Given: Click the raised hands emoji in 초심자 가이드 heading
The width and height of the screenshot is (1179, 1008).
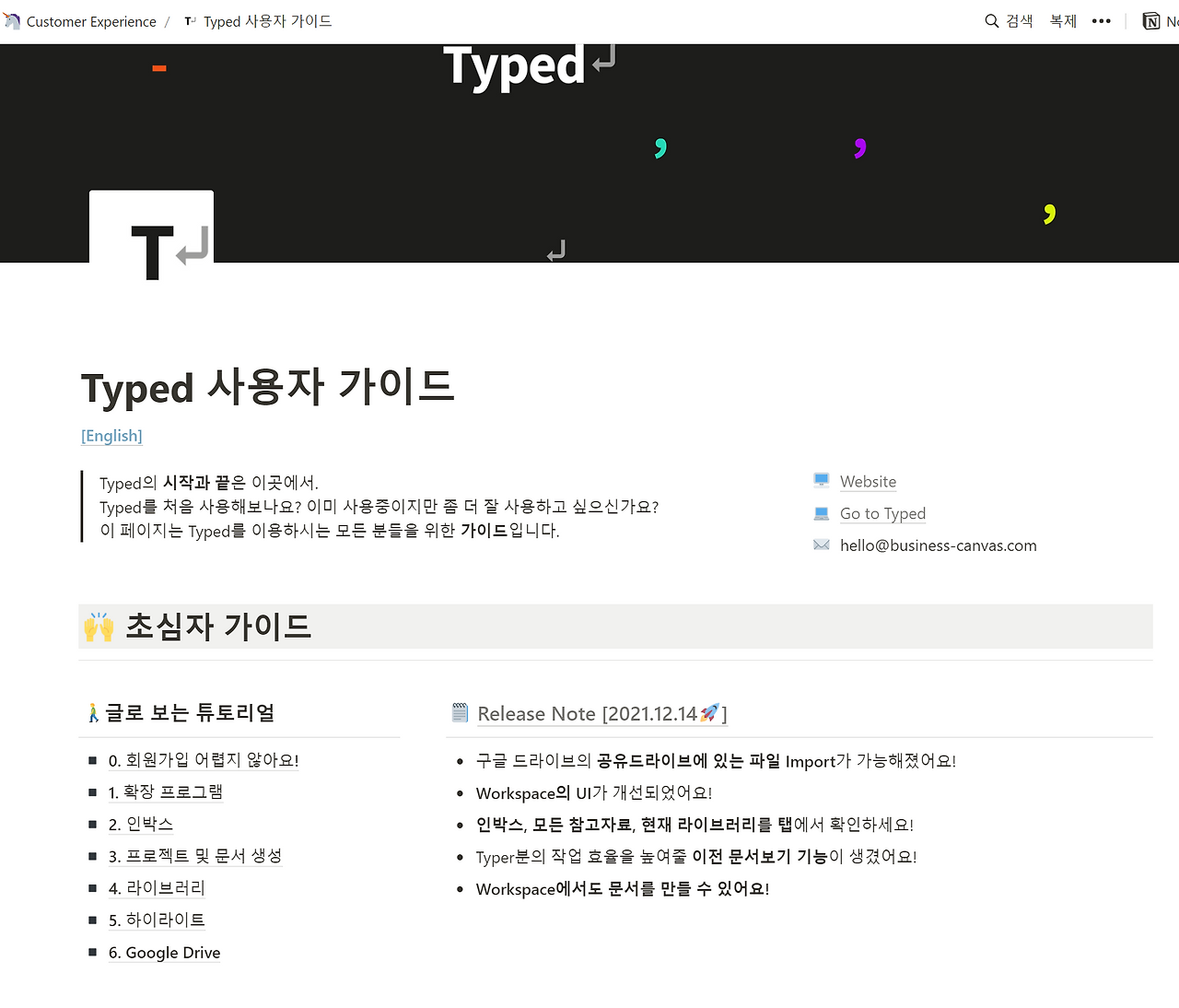Looking at the screenshot, I should pos(99,627).
